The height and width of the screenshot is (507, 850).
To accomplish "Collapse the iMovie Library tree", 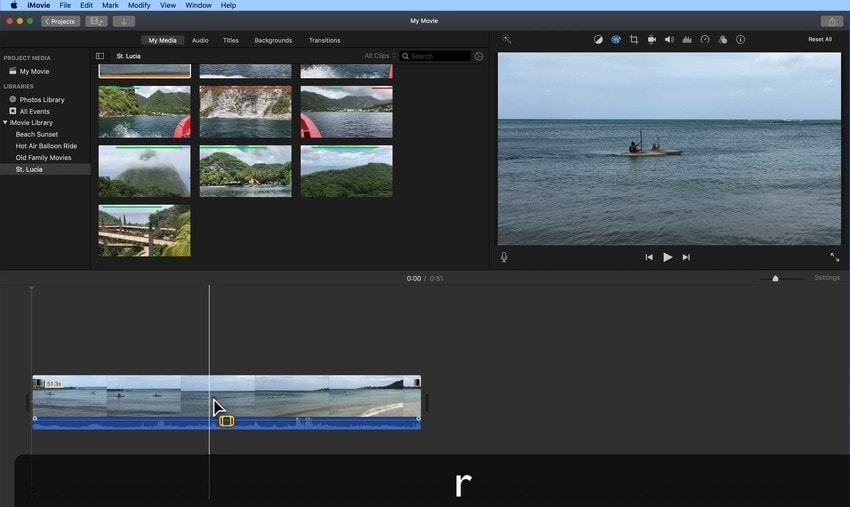I will click(x=5, y=122).
